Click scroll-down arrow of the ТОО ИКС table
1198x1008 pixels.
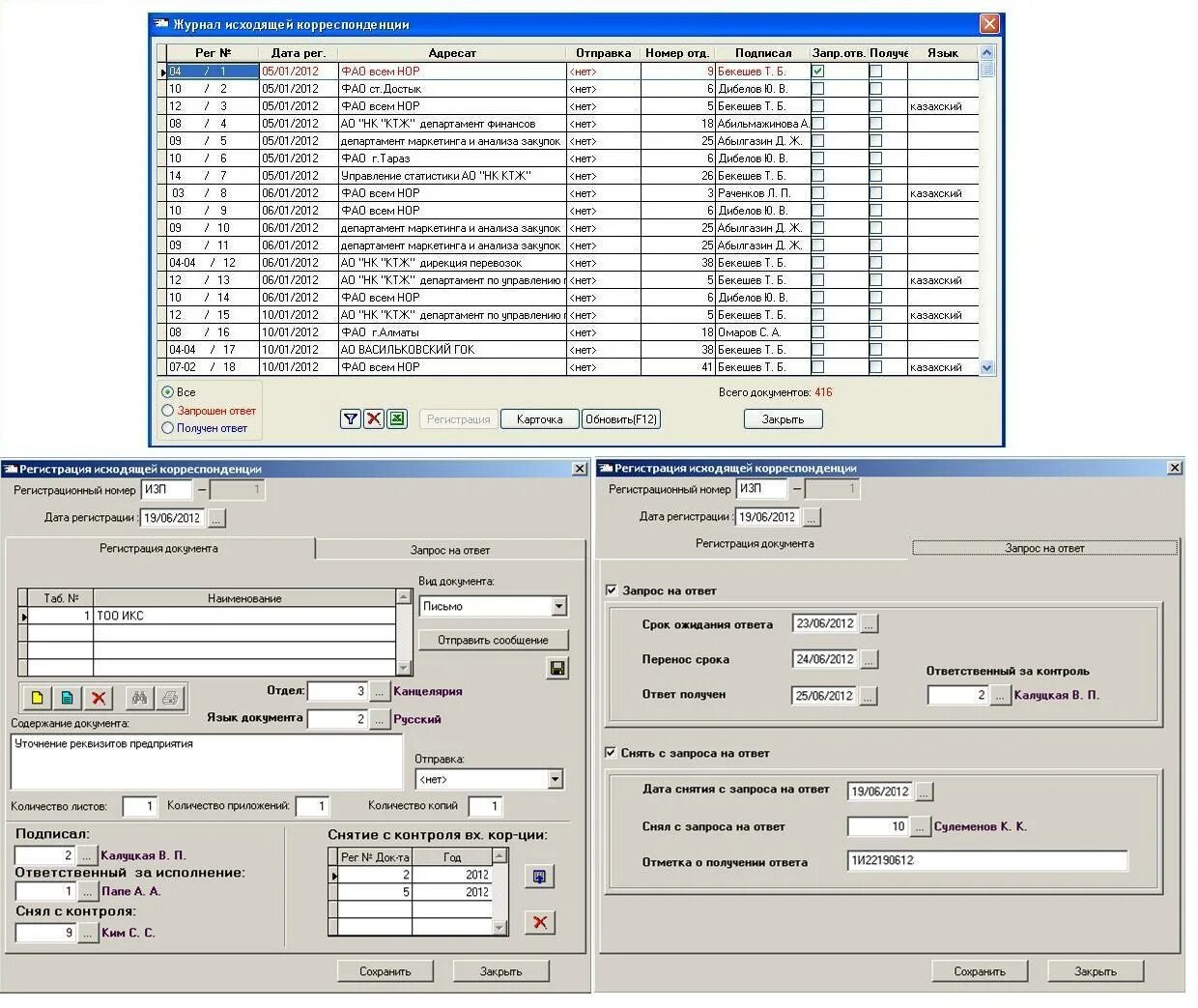pos(404,668)
